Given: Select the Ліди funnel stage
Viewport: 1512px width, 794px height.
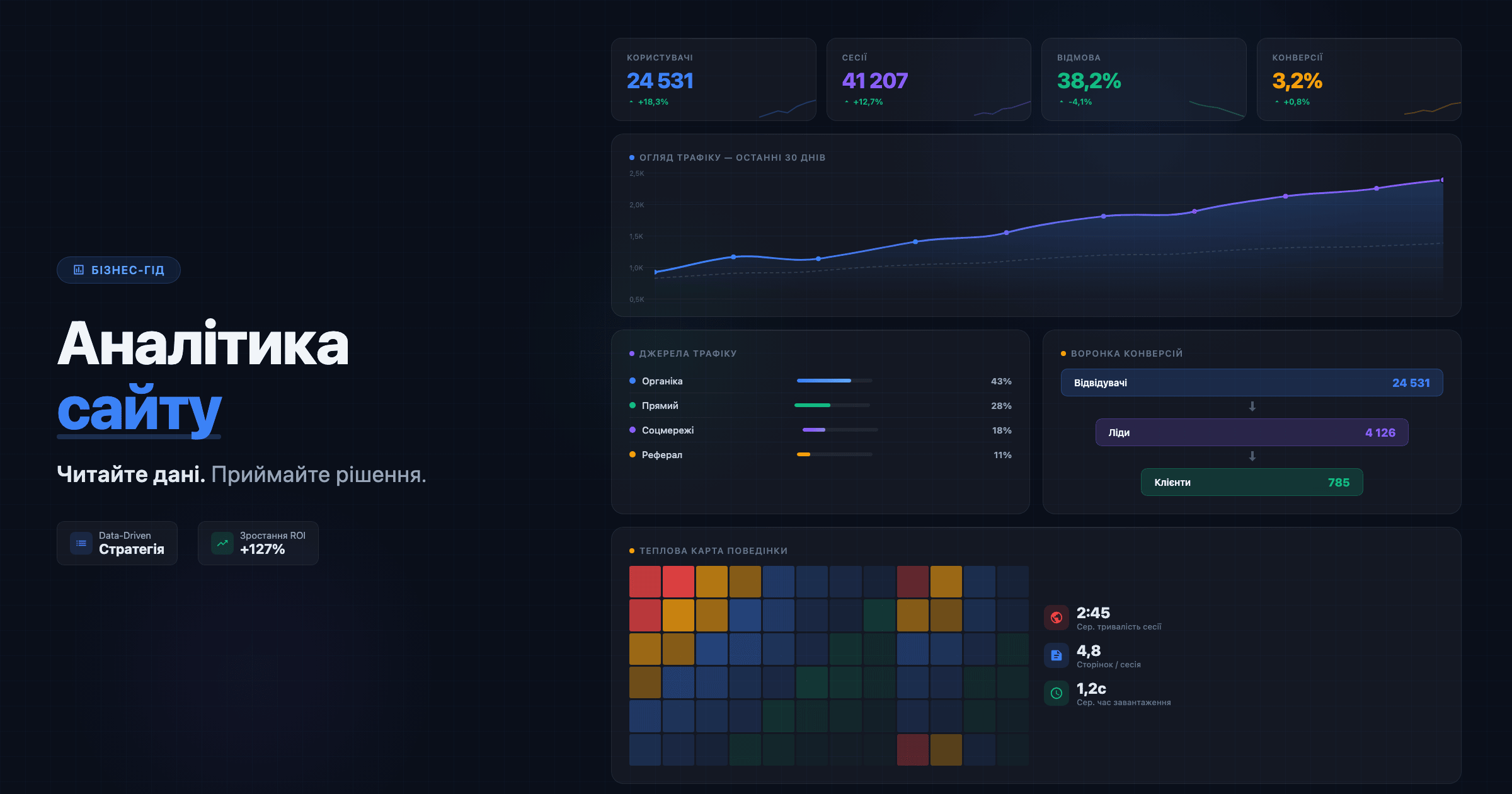Looking at the screenshot, I should tap(1252, 432).
